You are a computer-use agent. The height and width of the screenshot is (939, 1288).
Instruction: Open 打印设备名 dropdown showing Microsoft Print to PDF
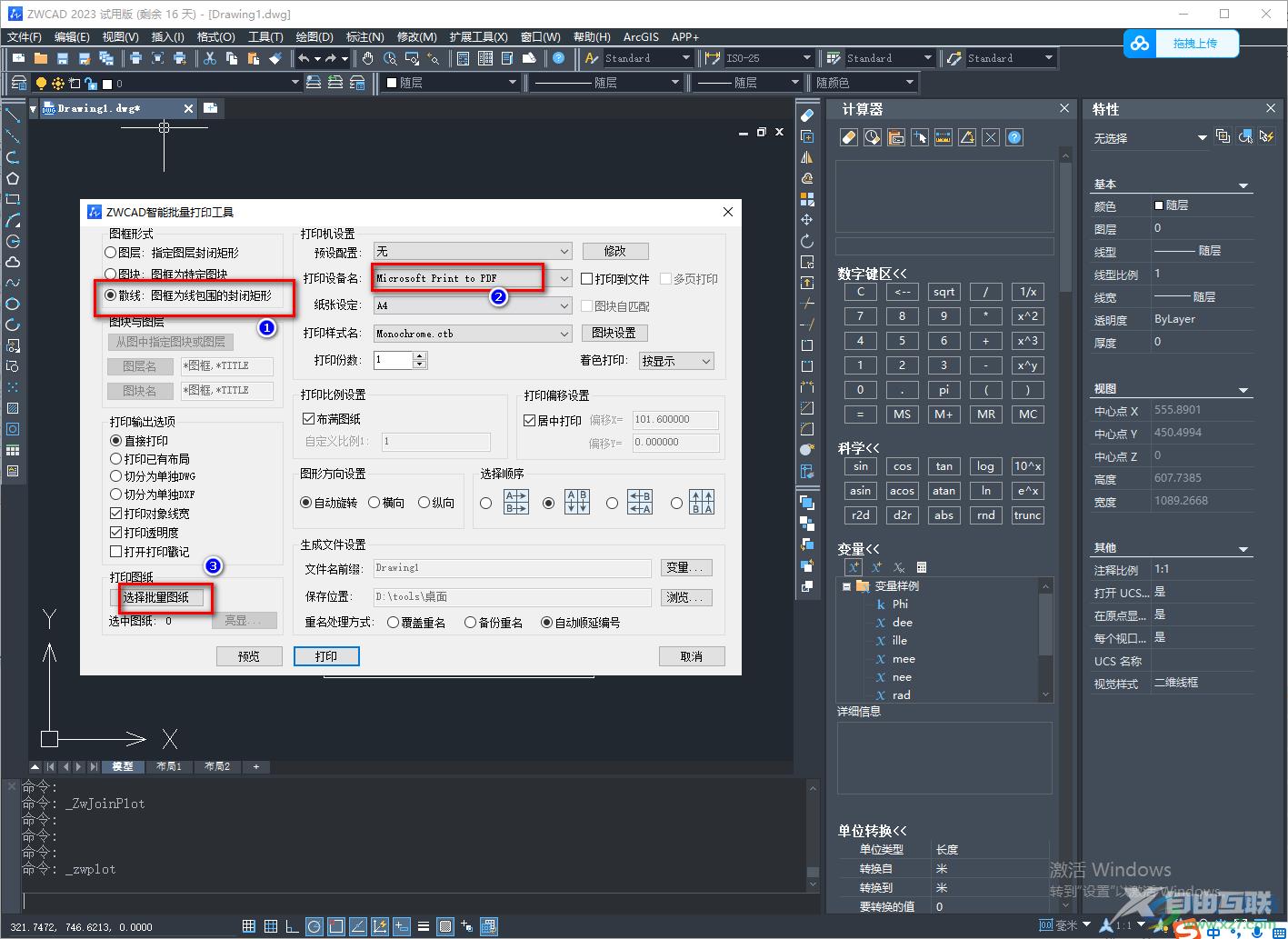(473, 278)
